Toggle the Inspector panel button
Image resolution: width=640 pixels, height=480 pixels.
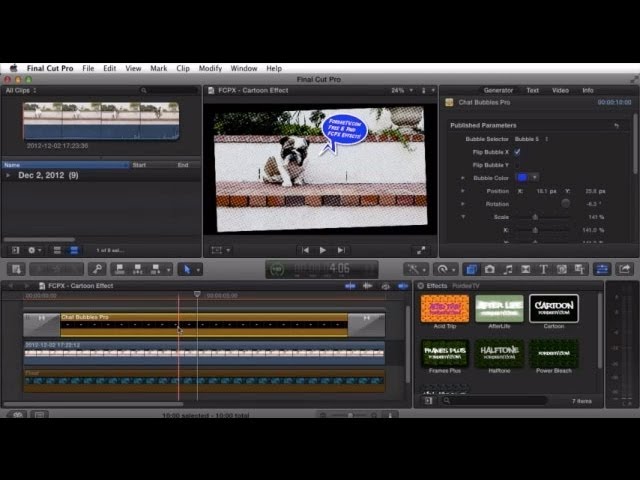pyautogui.click(x=602, y=269)
